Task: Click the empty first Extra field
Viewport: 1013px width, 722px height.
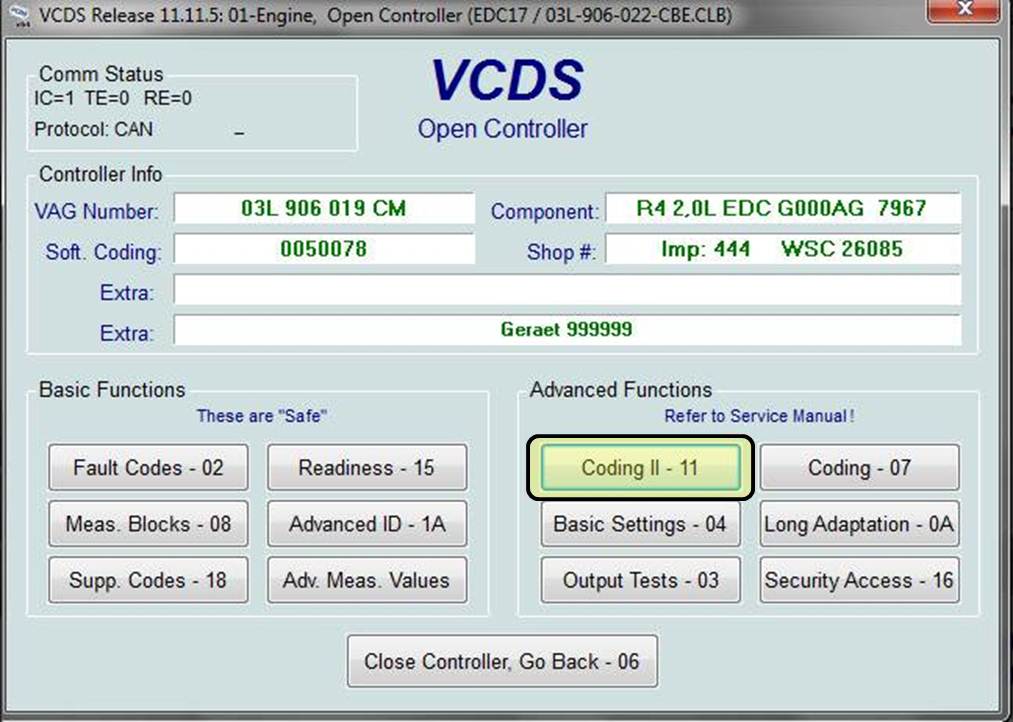Action: coord(567,289)
